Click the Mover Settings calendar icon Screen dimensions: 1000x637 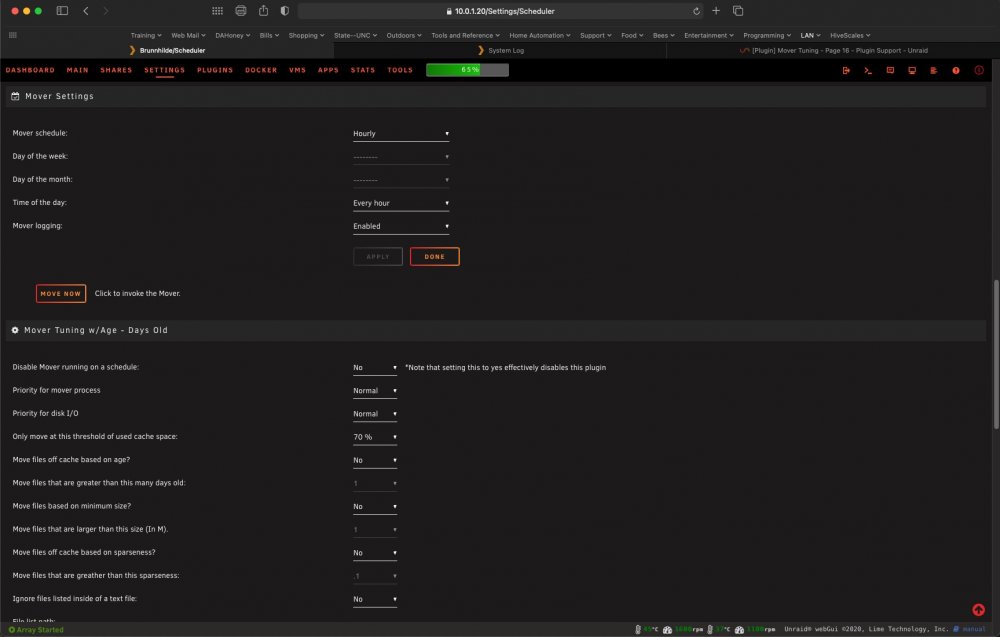click(15, 96)
